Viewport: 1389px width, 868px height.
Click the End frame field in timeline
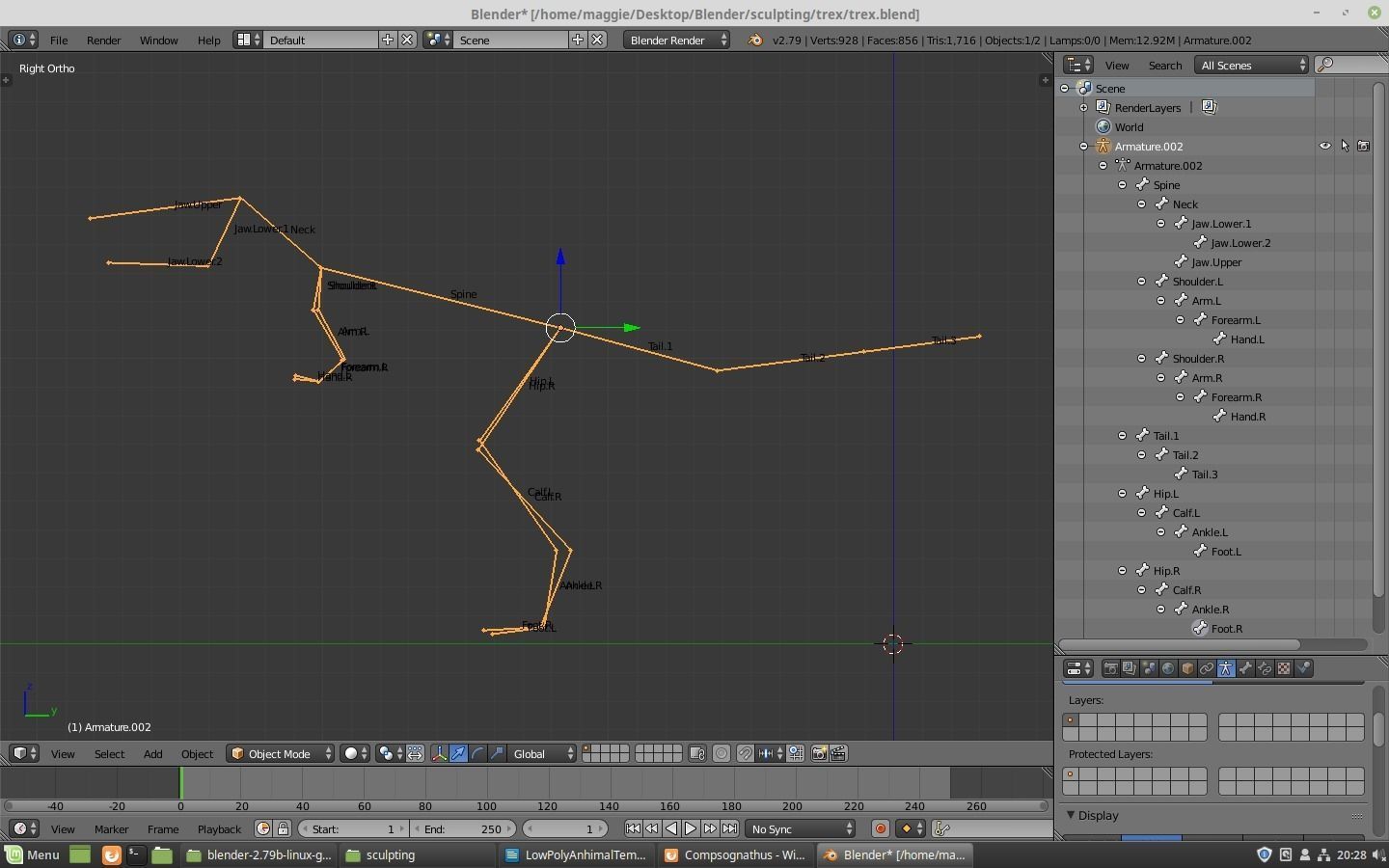[x=463, y=828]
